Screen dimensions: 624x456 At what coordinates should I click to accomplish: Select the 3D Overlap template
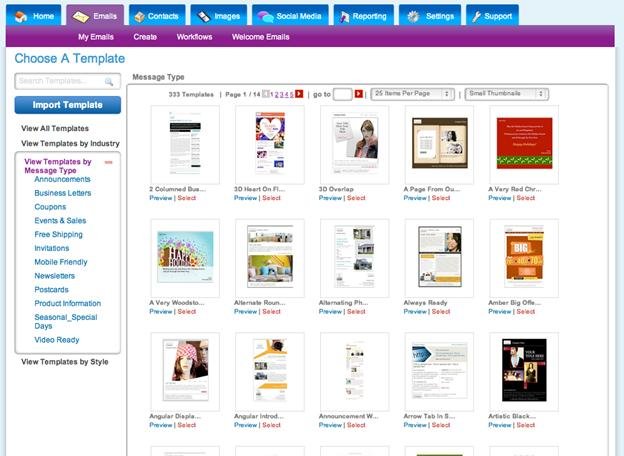coord(356,198)
